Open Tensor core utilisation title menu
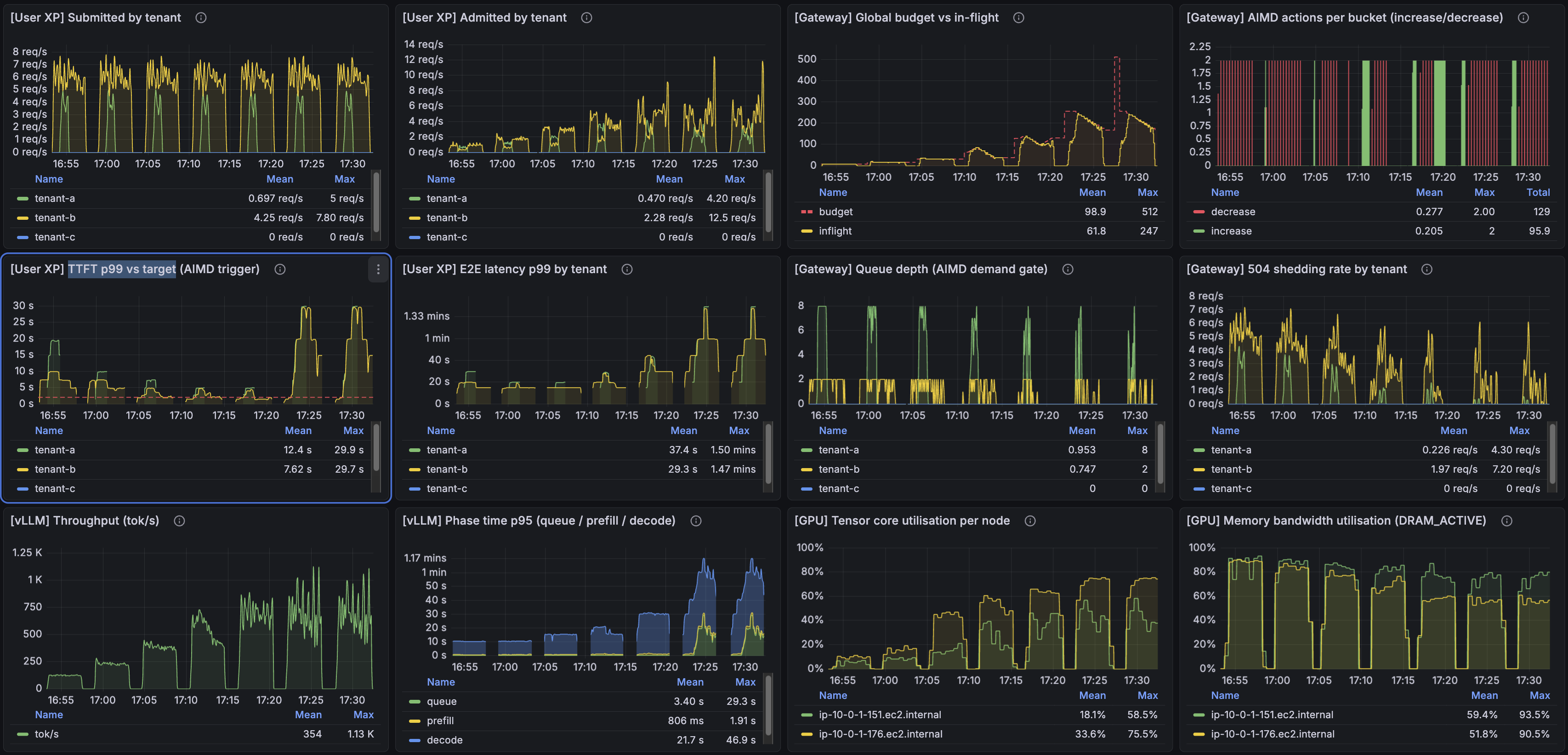This screenshot has width=1568, height=755. point(902,520)
